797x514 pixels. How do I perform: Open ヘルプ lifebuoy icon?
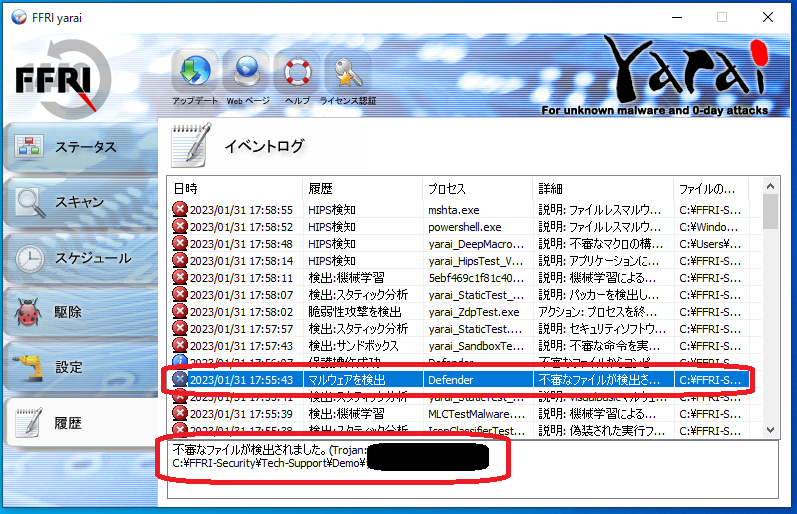click(297, 72)
